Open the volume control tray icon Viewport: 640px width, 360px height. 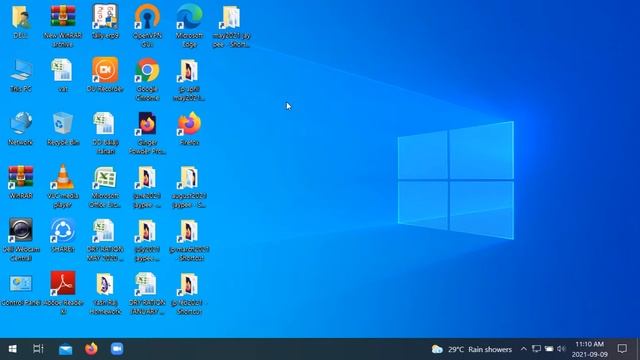[x=562, y=349]
